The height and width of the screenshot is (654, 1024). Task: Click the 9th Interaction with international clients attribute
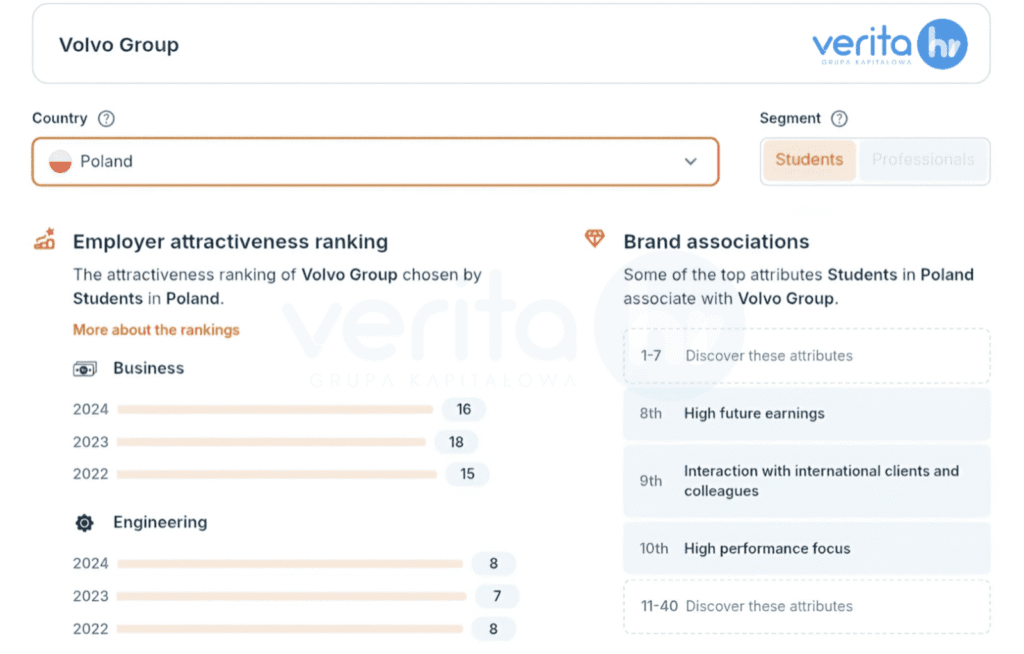point(806,481)
